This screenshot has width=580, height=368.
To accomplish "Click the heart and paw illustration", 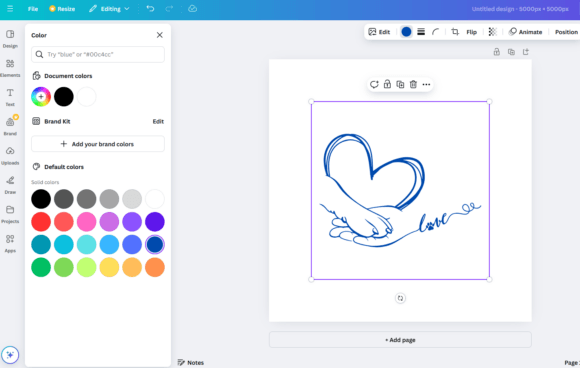I will [400, 190].
